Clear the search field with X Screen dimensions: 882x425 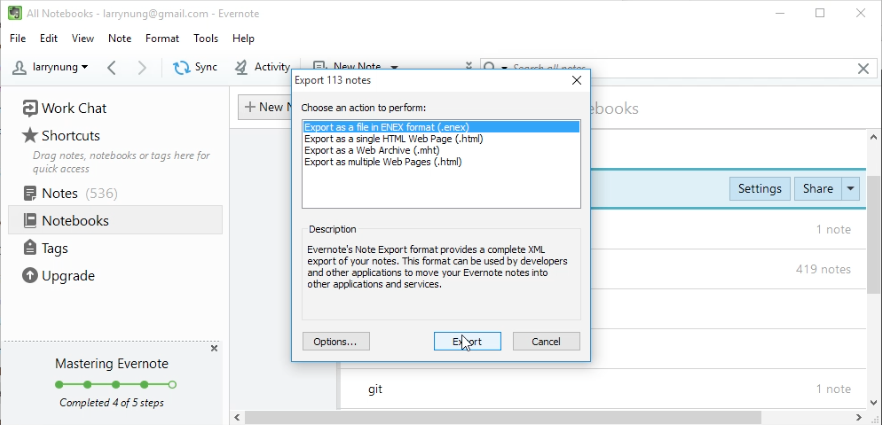click(x=863, y=69)
